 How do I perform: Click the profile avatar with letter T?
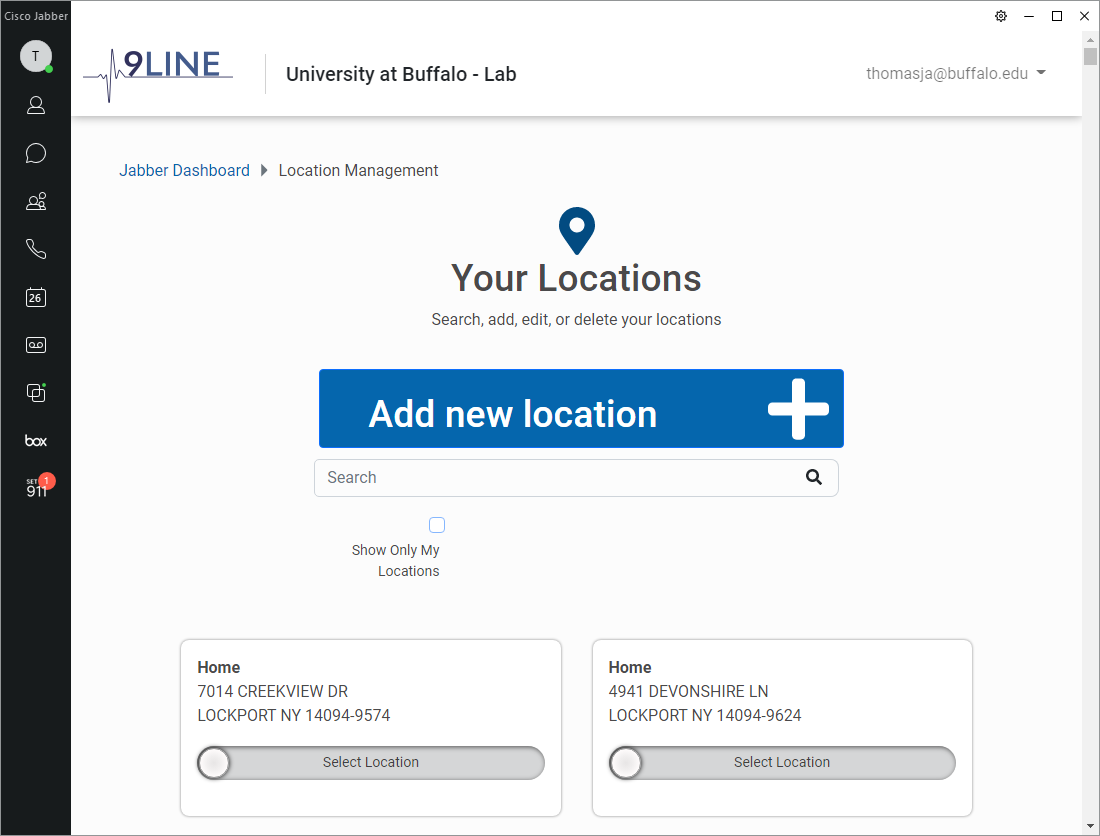tap(36, 56)
